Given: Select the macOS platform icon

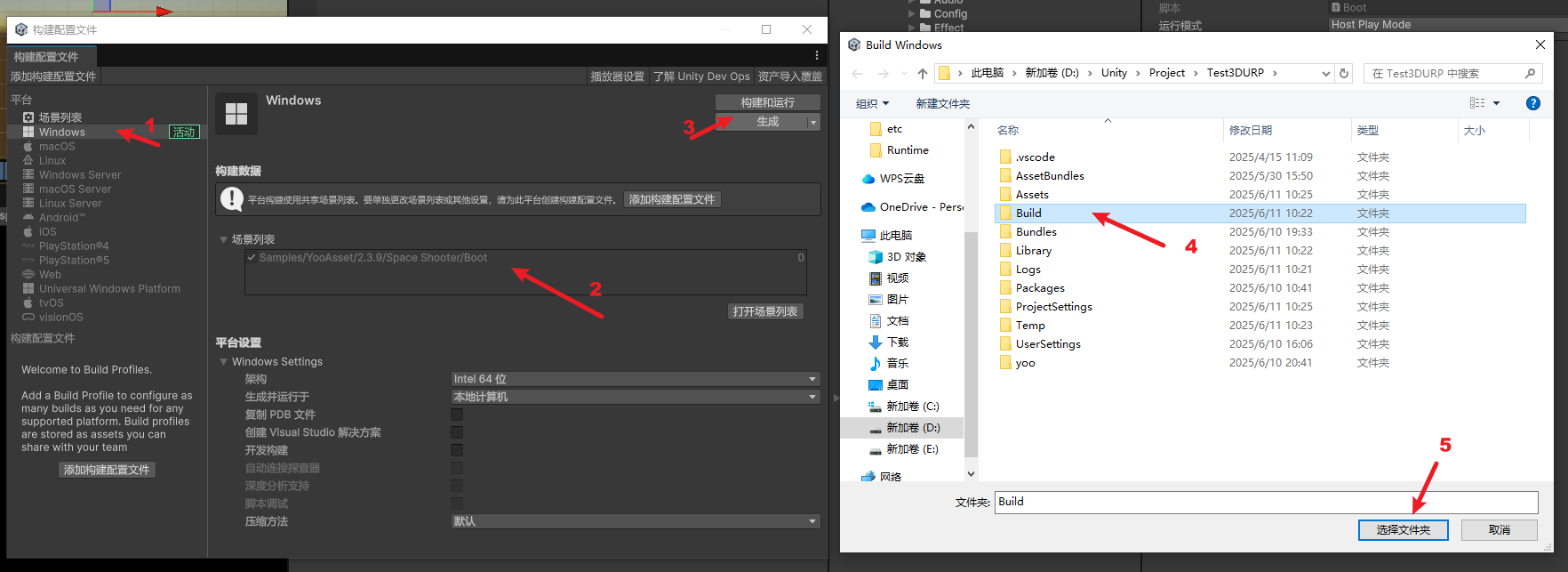Looking at the screenshot, I should (28, 146).
